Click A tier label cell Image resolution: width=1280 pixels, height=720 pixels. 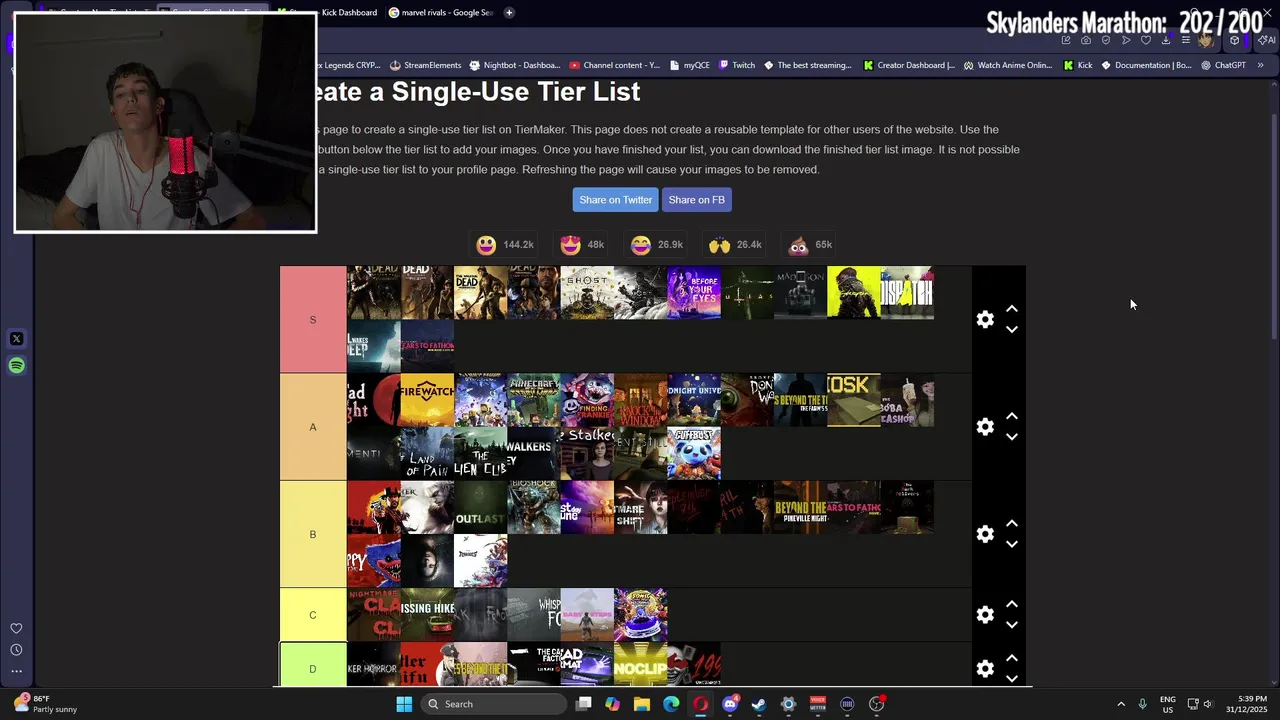[313, 427]
